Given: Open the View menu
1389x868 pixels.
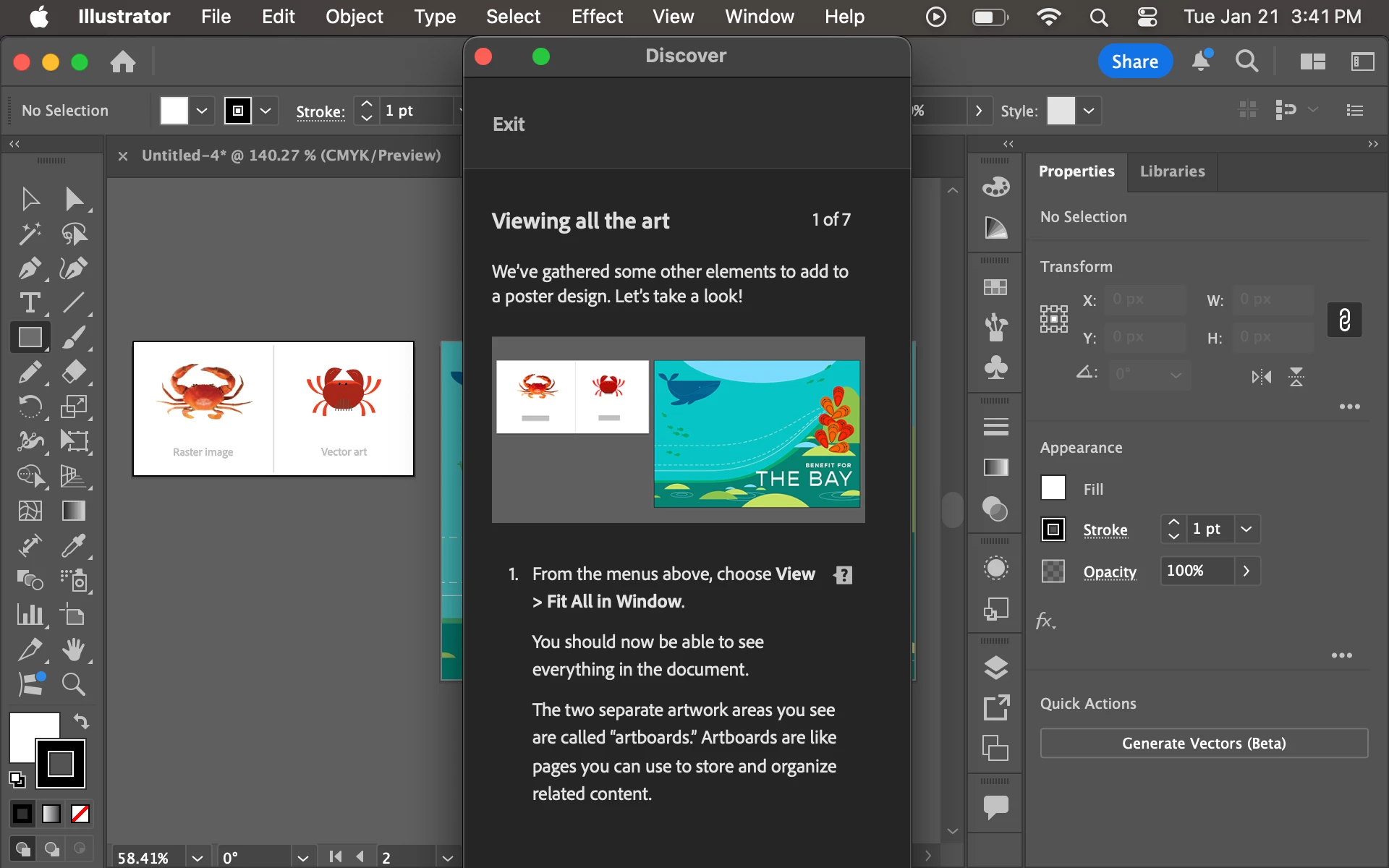Looking at the screenshot, I should [673, 16].
